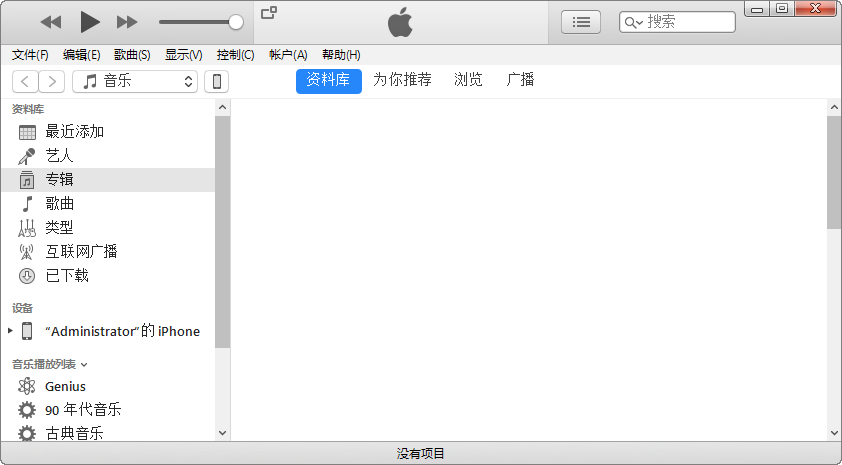
Task: Switch to the 浏览 tab
Action: (x=468, y=80)
